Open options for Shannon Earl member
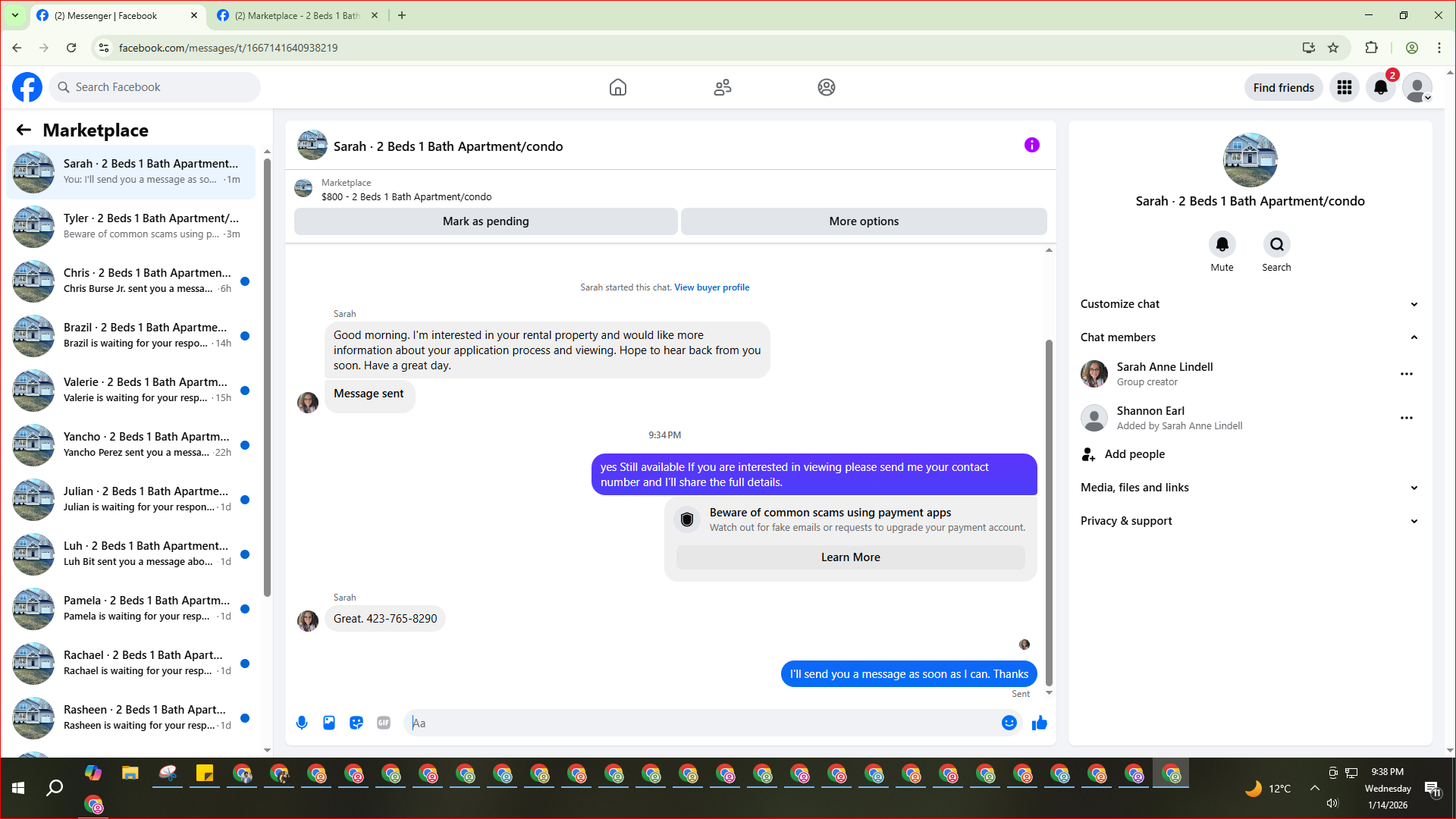The image size is (1456, 819). pyautogui.click(x=1406, y=418)
